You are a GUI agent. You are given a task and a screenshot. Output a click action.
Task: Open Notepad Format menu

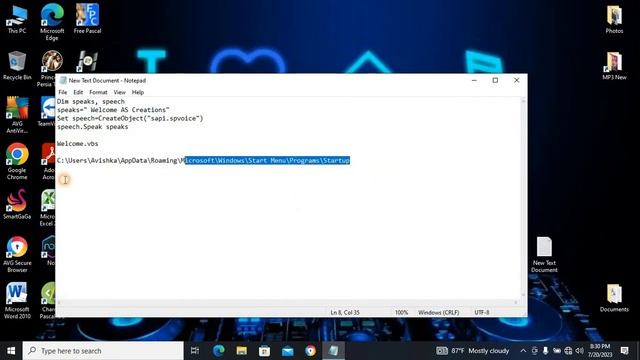98,92
